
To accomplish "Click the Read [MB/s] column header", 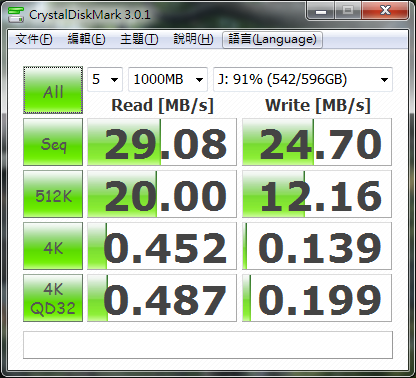I will coord(162,105).
